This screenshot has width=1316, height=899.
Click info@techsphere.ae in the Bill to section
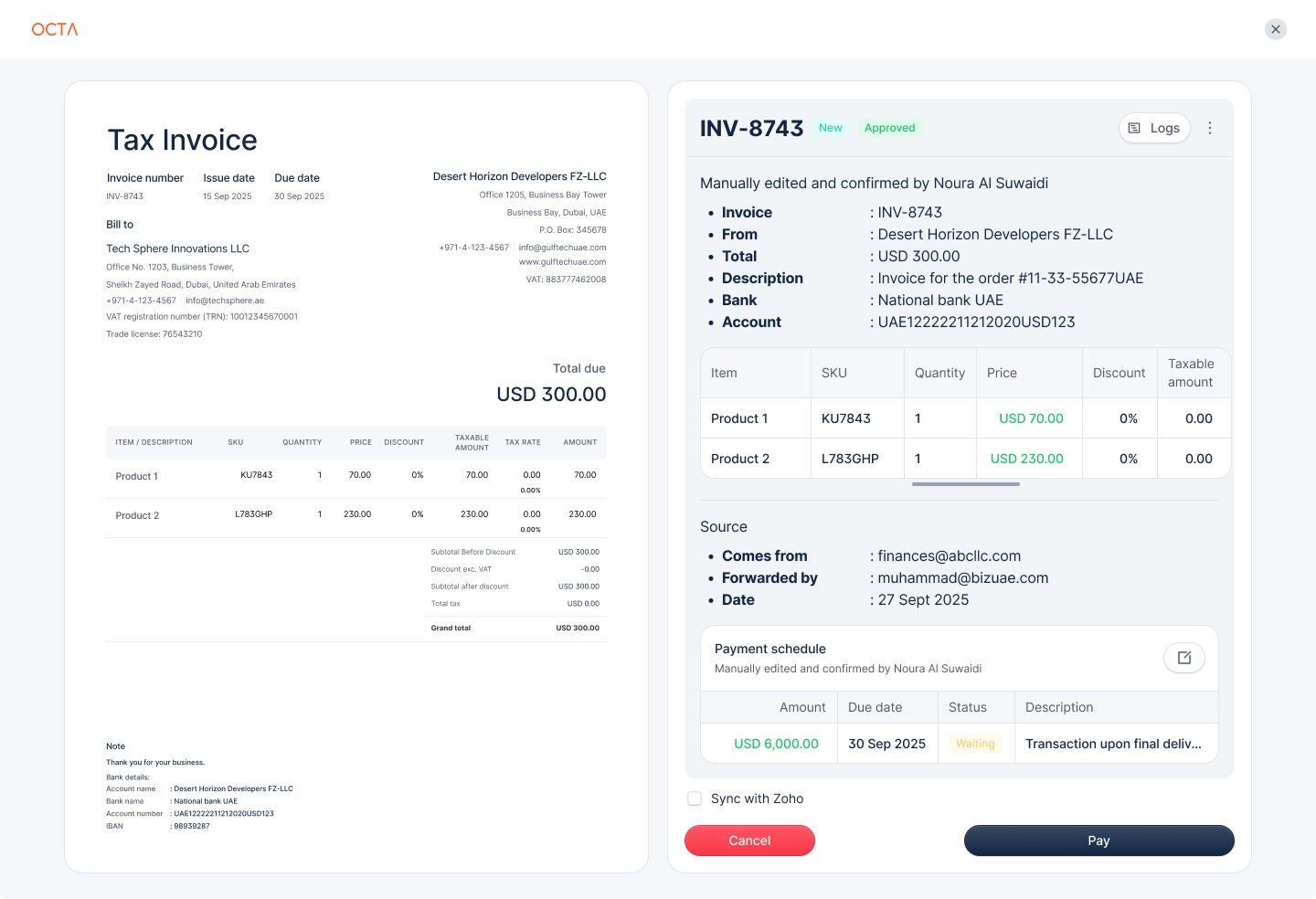coord(225,301)
